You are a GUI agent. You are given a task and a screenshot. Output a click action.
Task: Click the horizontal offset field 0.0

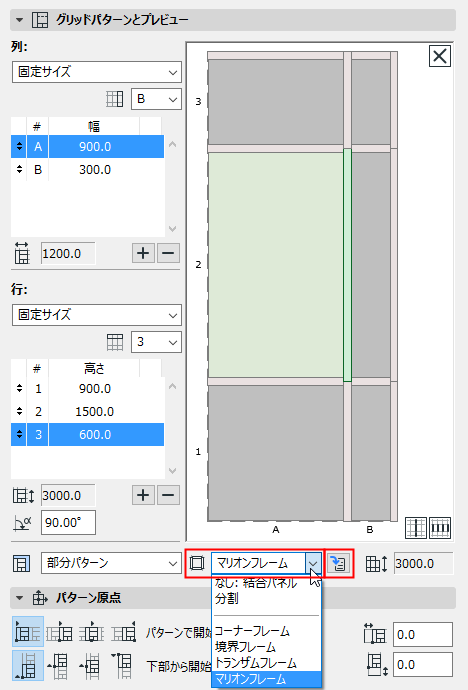pyautogui.click(x=423, y=635)
